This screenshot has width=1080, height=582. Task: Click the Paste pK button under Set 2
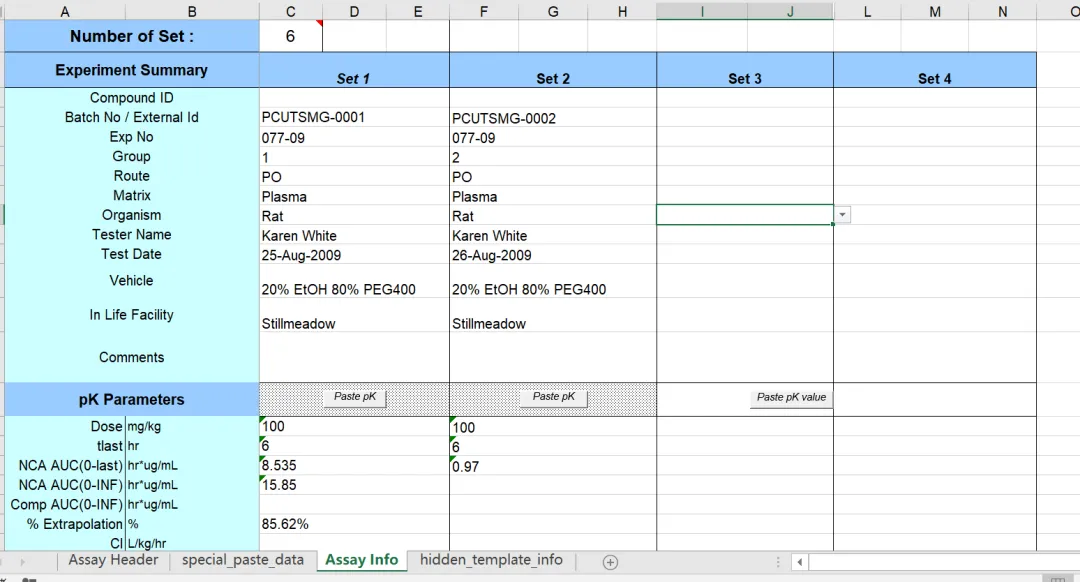coord(553,397)
